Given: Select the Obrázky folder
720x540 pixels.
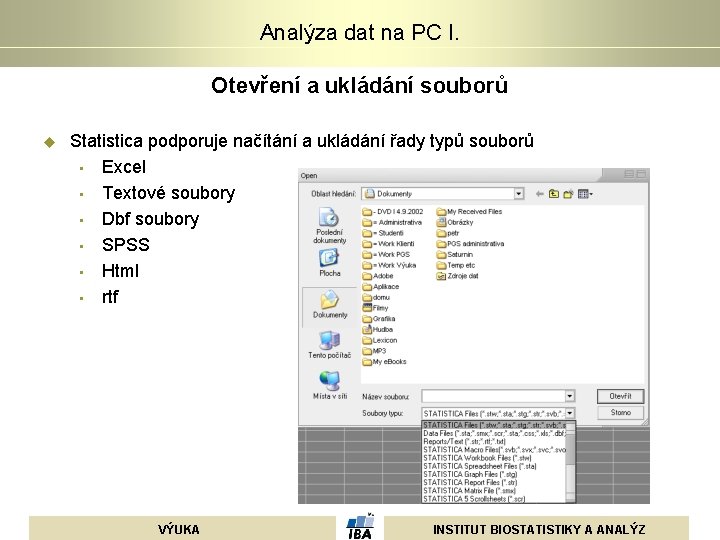Looking at the screenshot, I should click(x=455, y=222).
